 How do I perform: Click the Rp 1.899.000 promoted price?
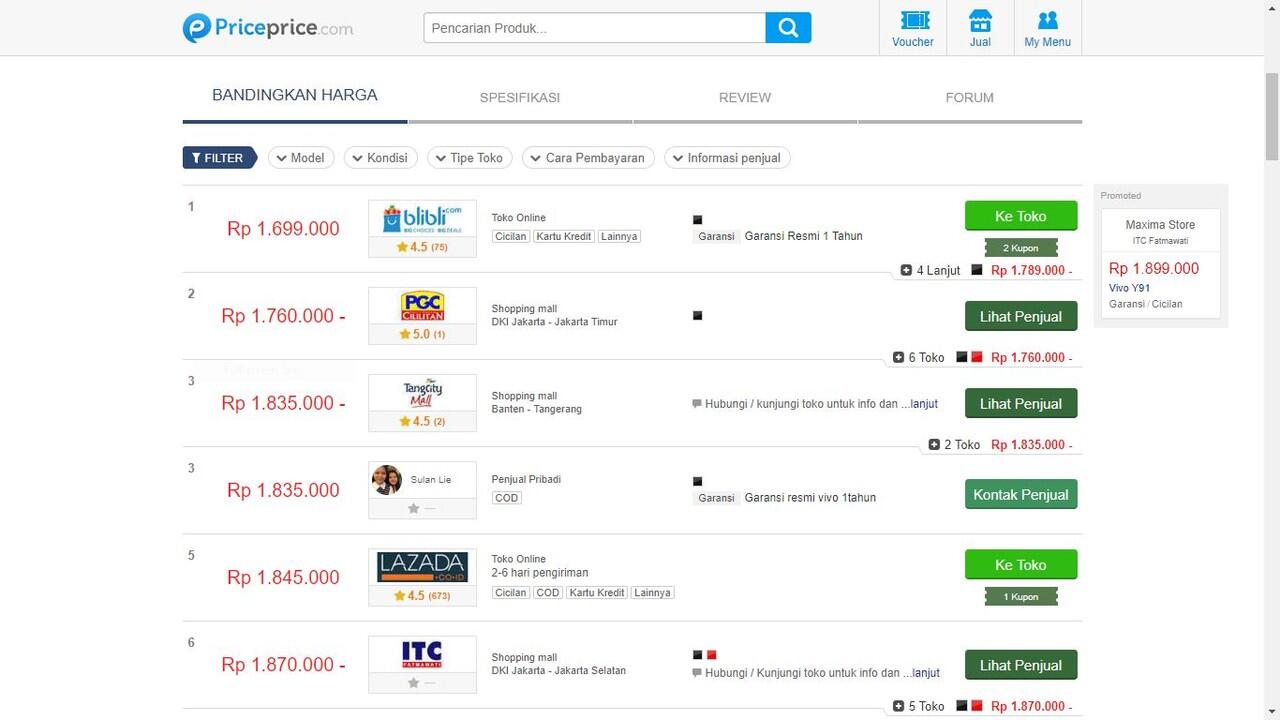pos(1154,268)
